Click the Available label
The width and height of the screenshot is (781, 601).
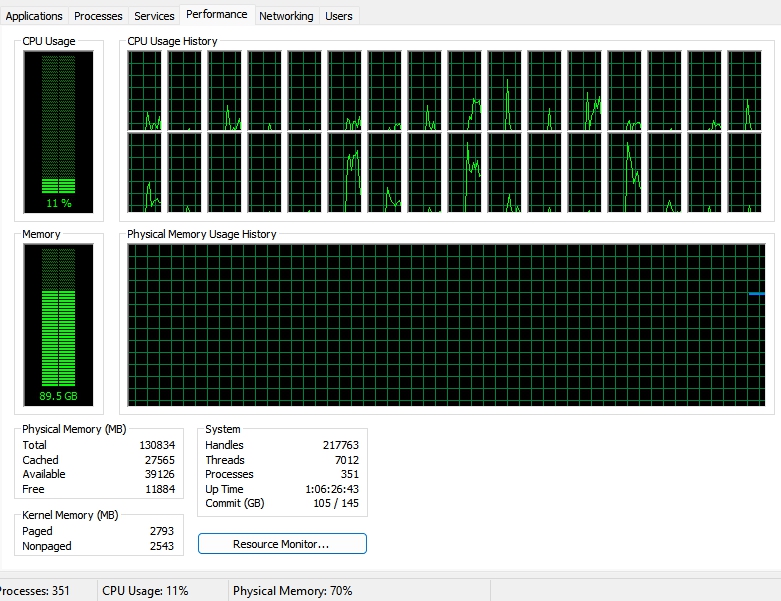tap(44, 475)
